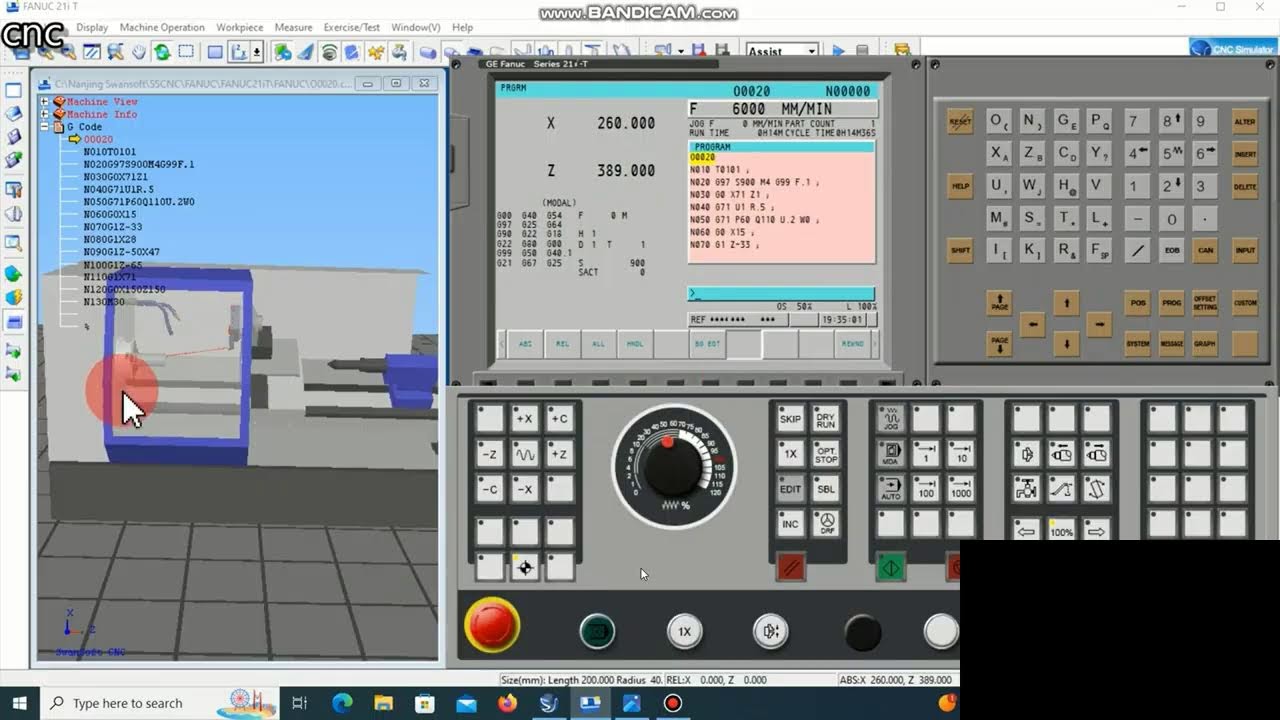Click the red feed hold slash button
This screenshot has height=720, width=1280.
790,568
